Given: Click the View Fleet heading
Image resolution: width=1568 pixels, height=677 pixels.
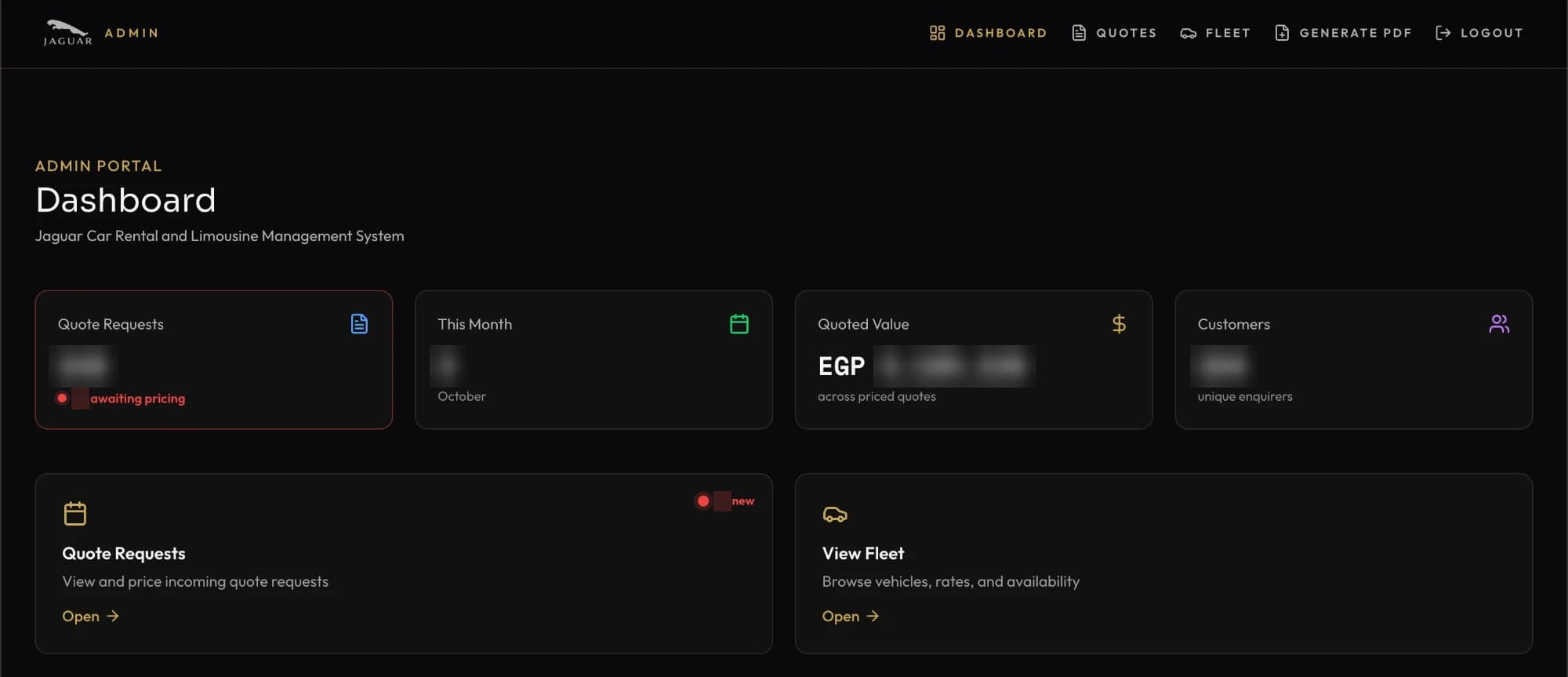Looking at the screenshot, I should pos(863,554).
